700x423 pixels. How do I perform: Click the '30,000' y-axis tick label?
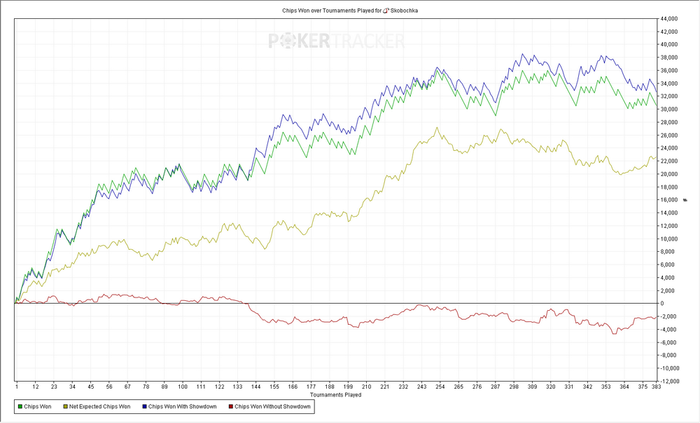tap(669, 109)
